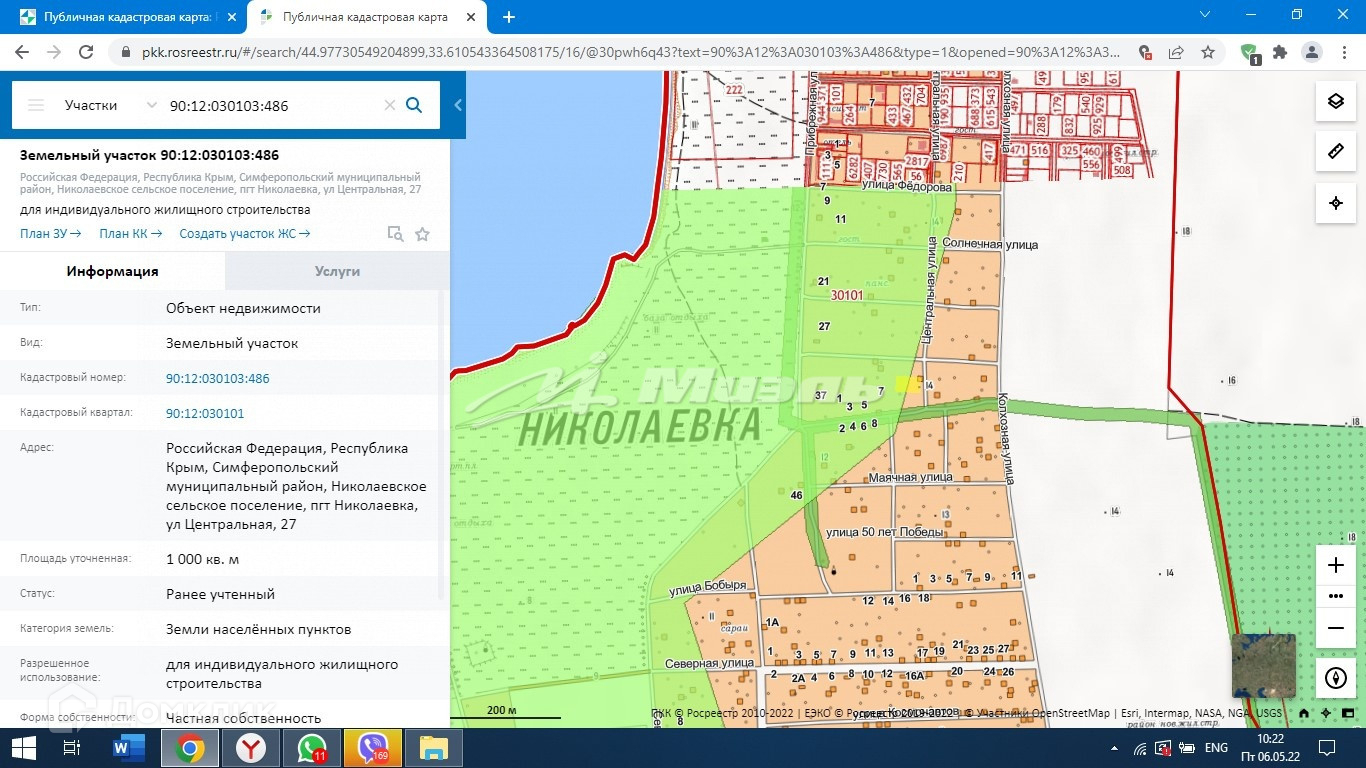Click the magnifier search icon

[x=414, y=105]
